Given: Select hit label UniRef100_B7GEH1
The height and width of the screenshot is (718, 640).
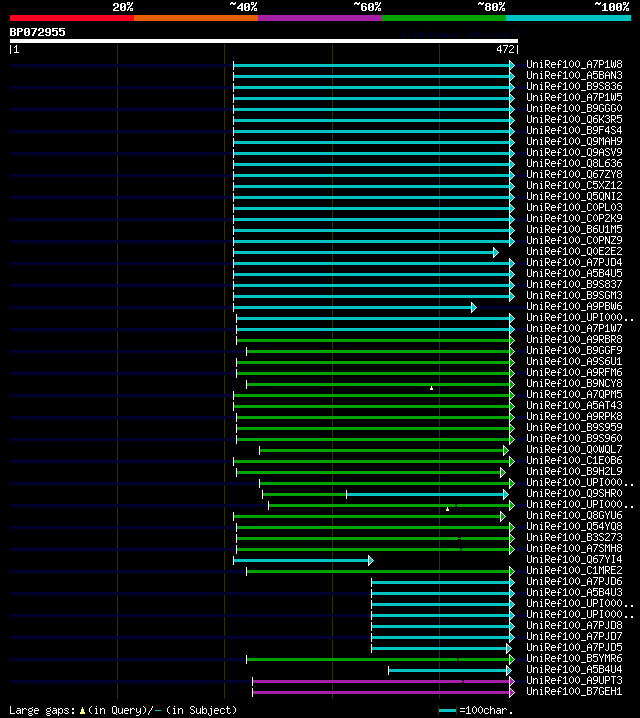Looking at the screenshot, I should coord(574,691).
